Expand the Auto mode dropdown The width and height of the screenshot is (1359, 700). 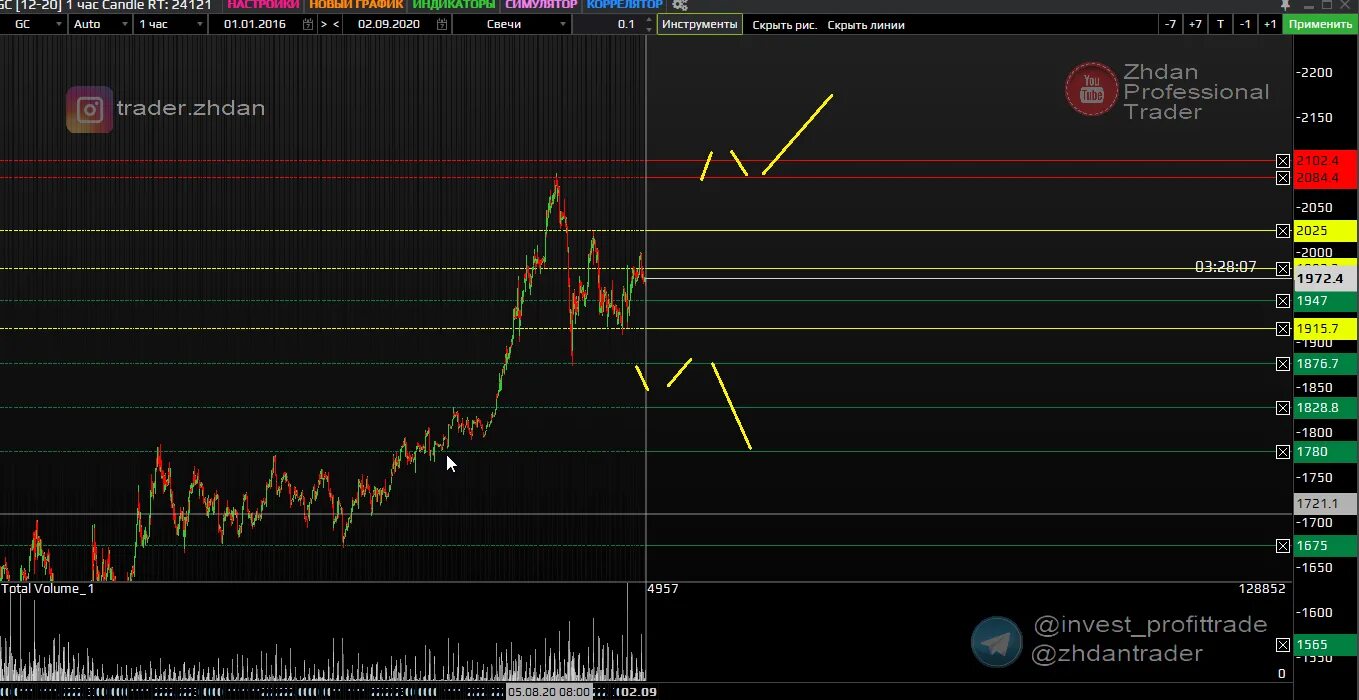pos(125,24)
